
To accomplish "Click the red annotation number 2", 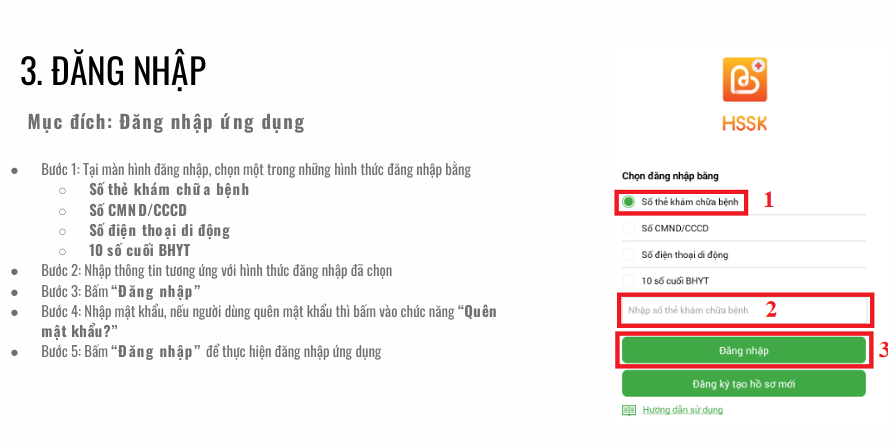I will 771,309.
